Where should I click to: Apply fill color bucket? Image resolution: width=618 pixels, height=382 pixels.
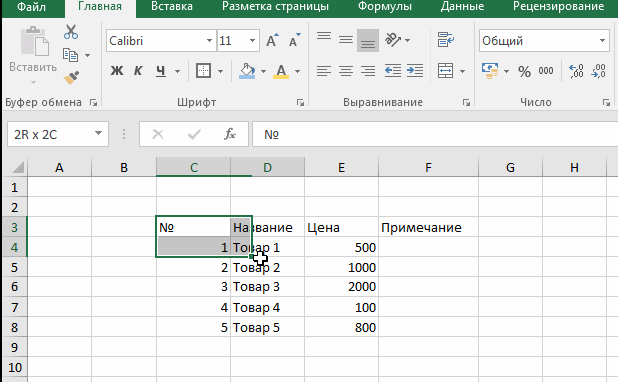tap(247, 71)
